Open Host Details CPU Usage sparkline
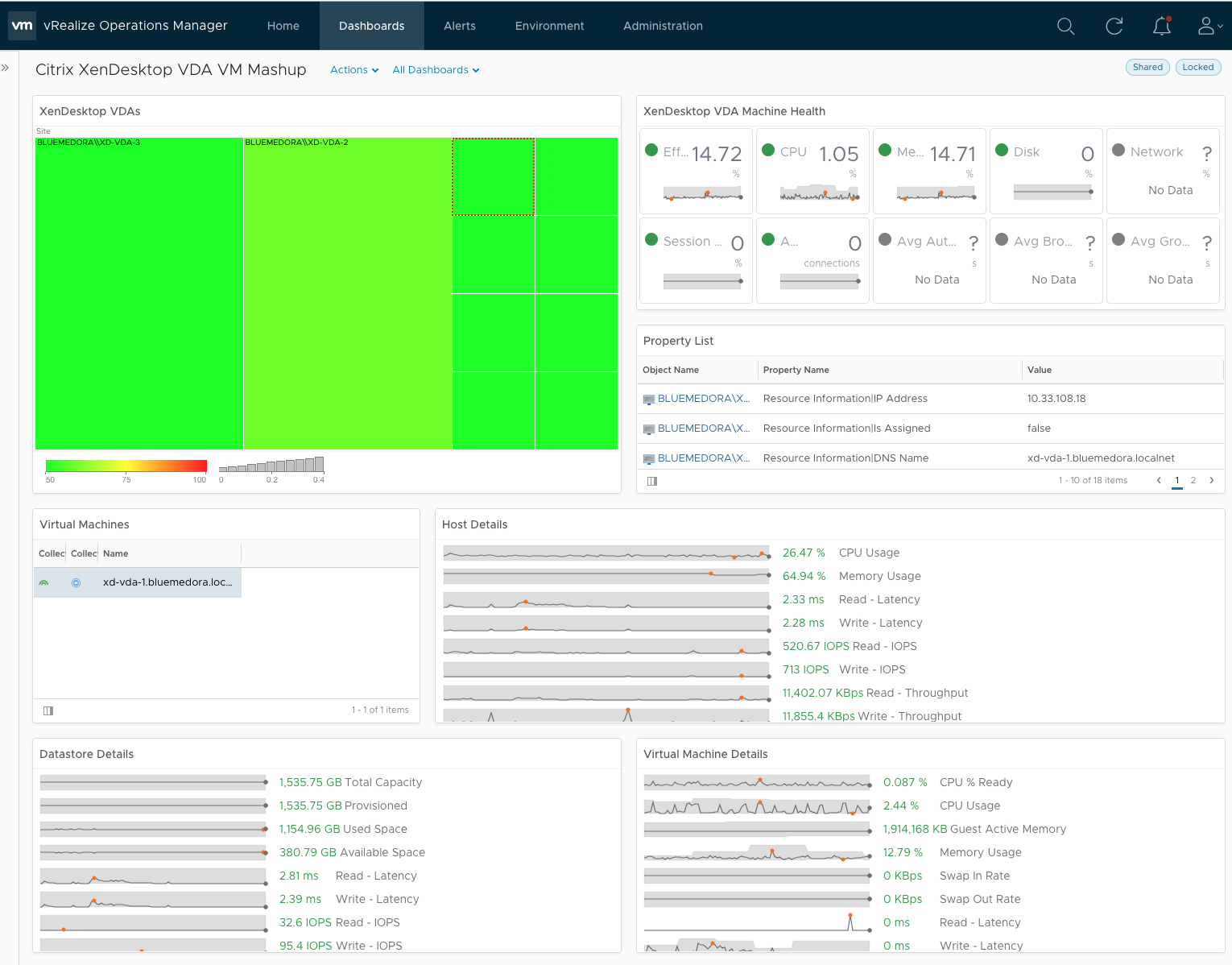The width and height of the screenshot is (1232, 965). (x=607, y=553)
